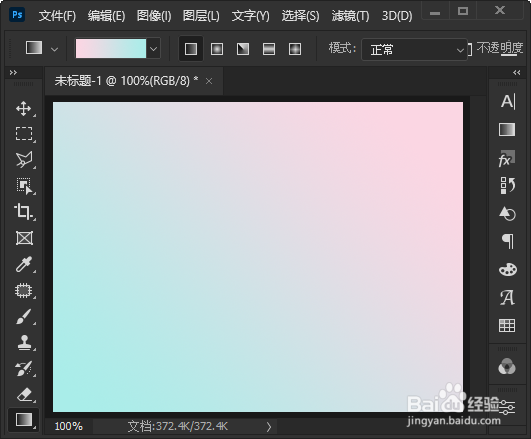Select the Move tool
This screenshot has height=439, width=531.
point(24,108)
